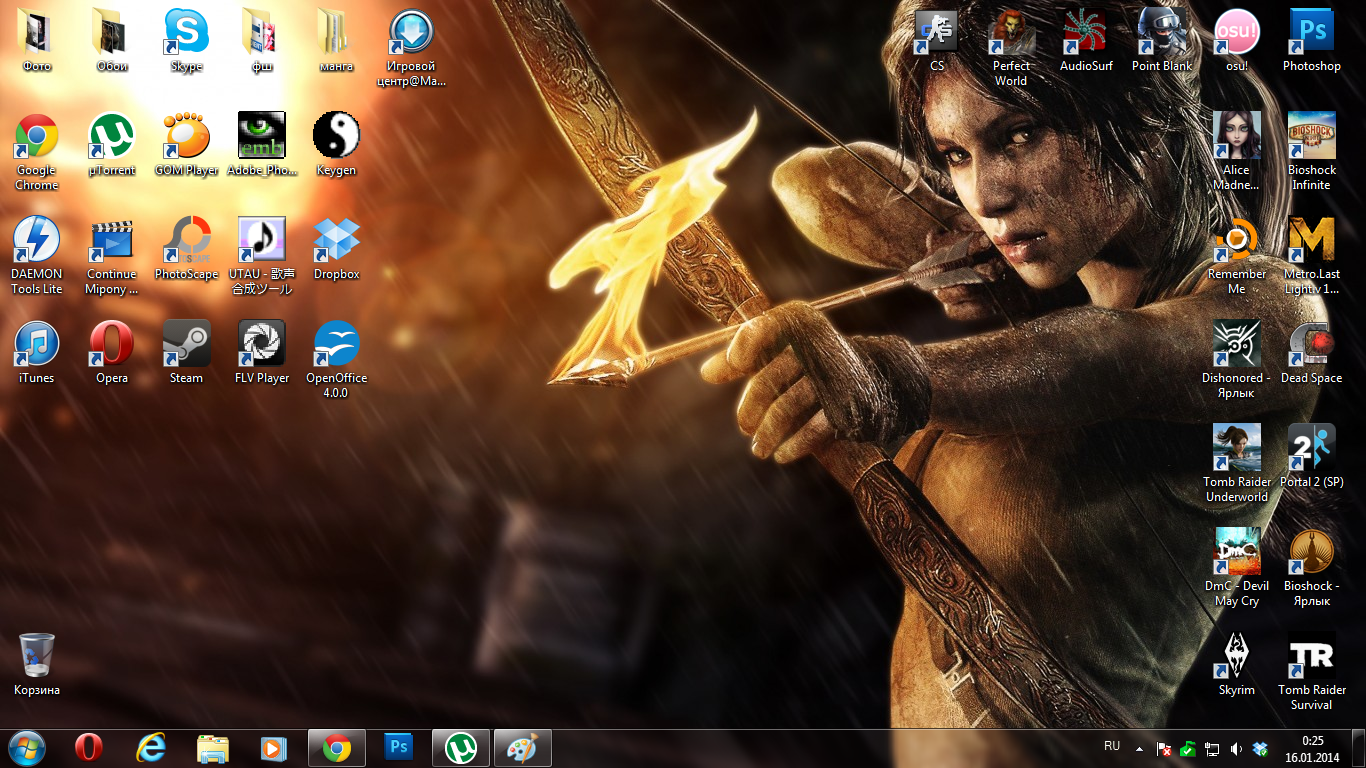This screenshot has height=768, width=1366.
Task: Select Perfect World game icon
Action: tap(1011, 47)
